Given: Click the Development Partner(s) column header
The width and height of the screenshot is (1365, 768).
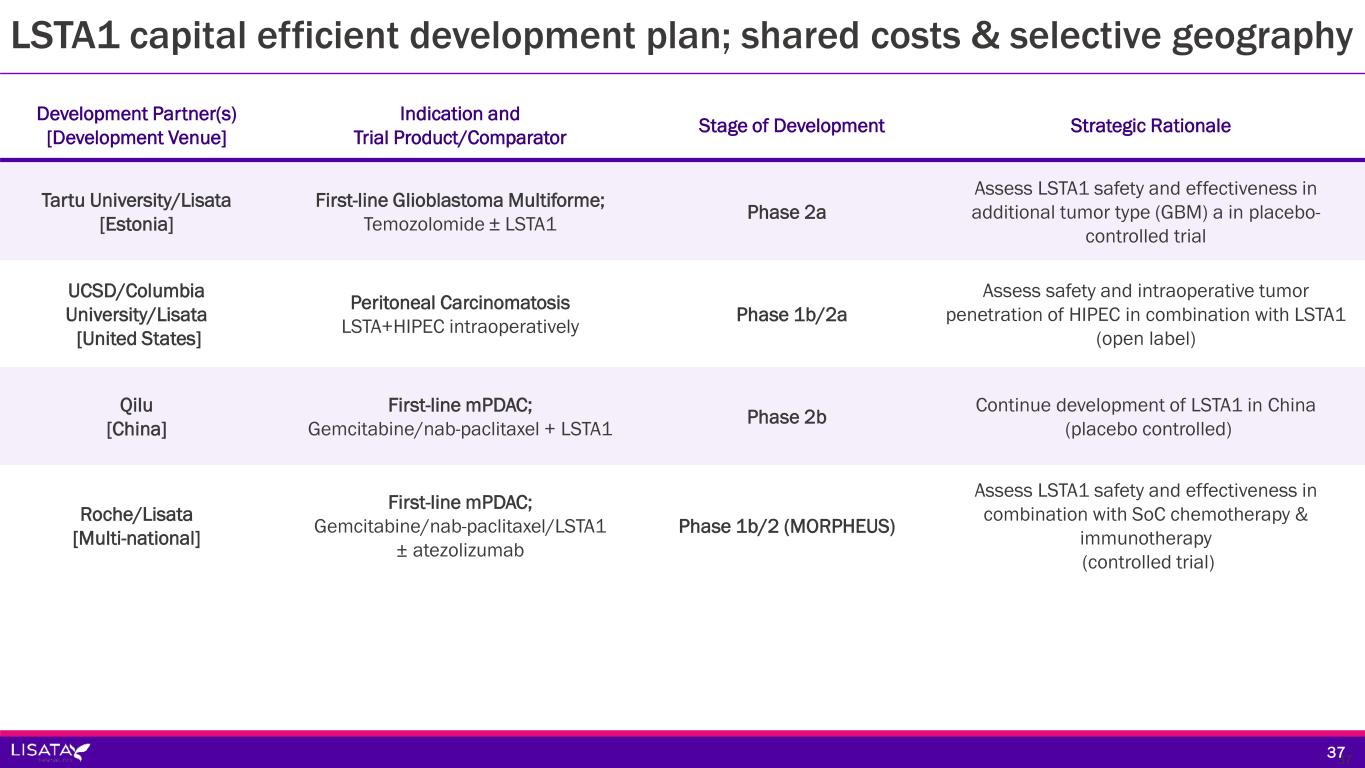Looking at the screenshot, I should coord(136,126).
